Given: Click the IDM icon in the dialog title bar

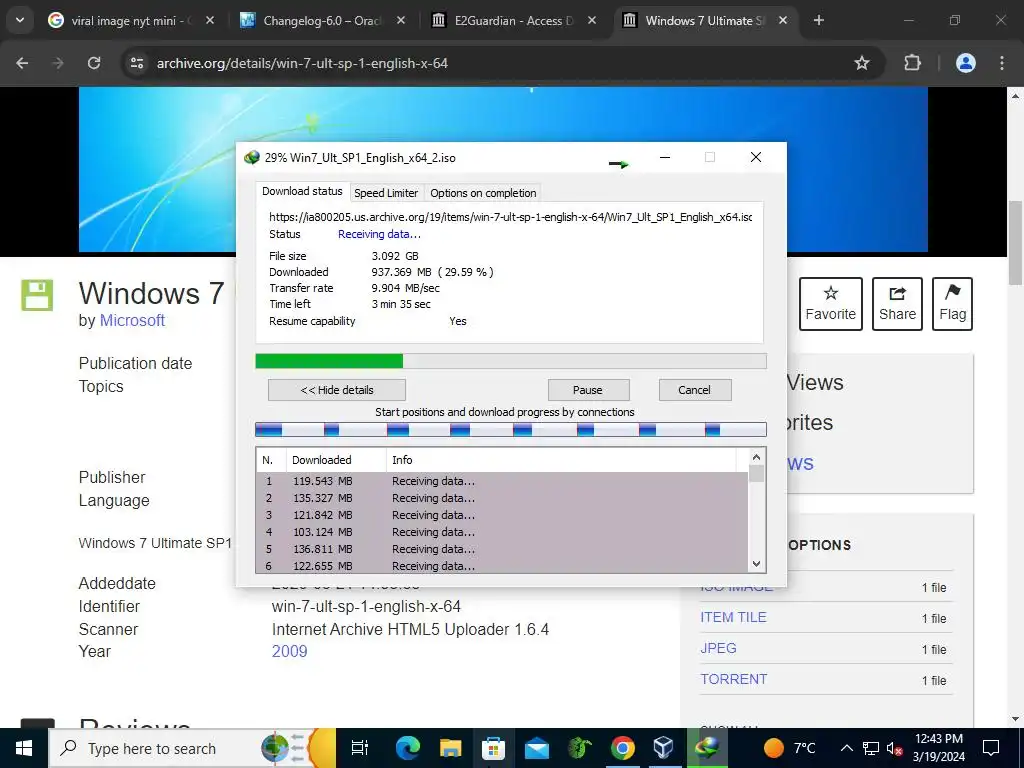Looking at the screenshot, I should pos(251,158).
